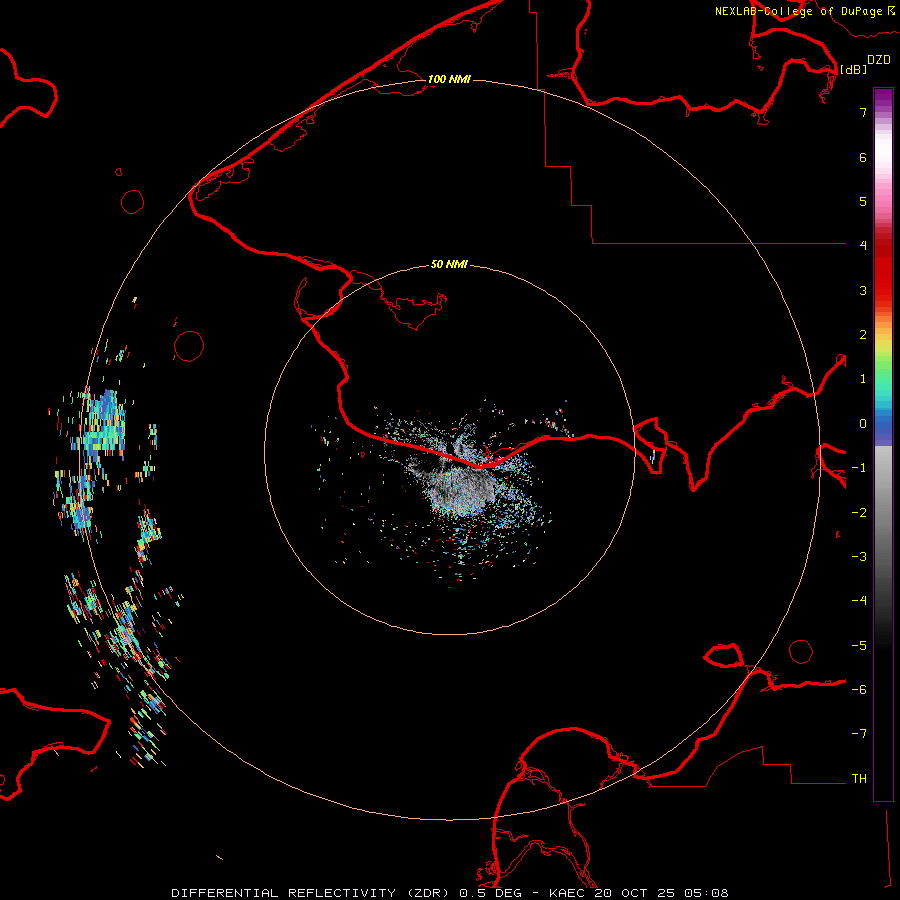Click the 3 dB scale label

(x=863, y=290)
